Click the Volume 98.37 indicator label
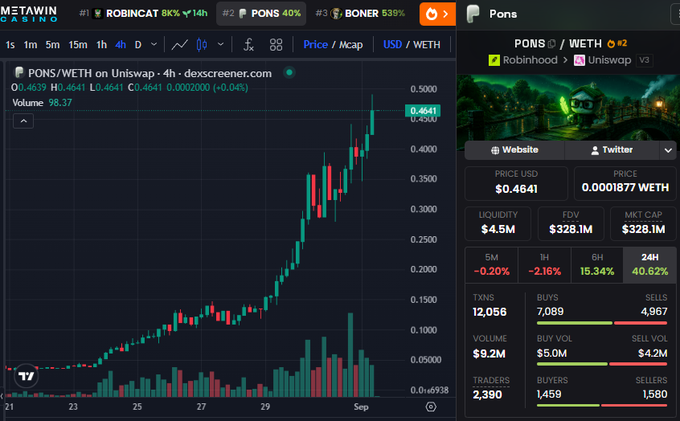This screenshot has height=421, width=680. point(42,103)
